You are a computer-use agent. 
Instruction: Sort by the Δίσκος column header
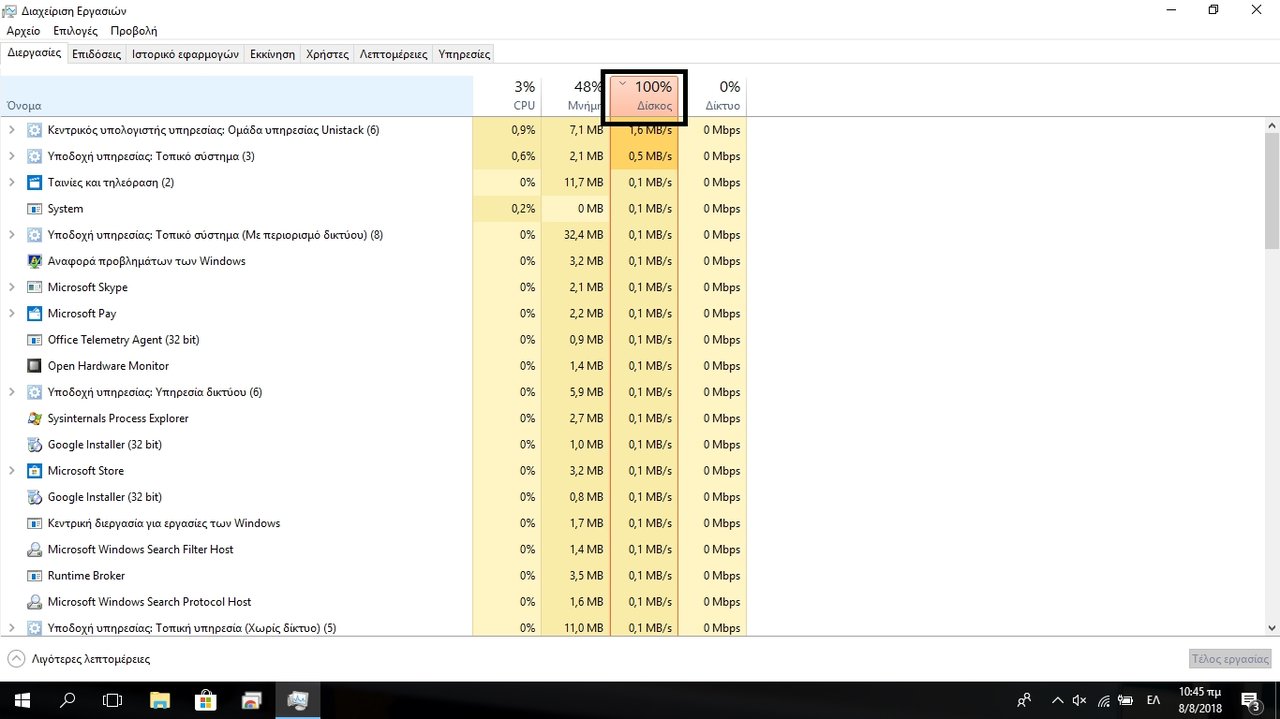click(644, 95)
